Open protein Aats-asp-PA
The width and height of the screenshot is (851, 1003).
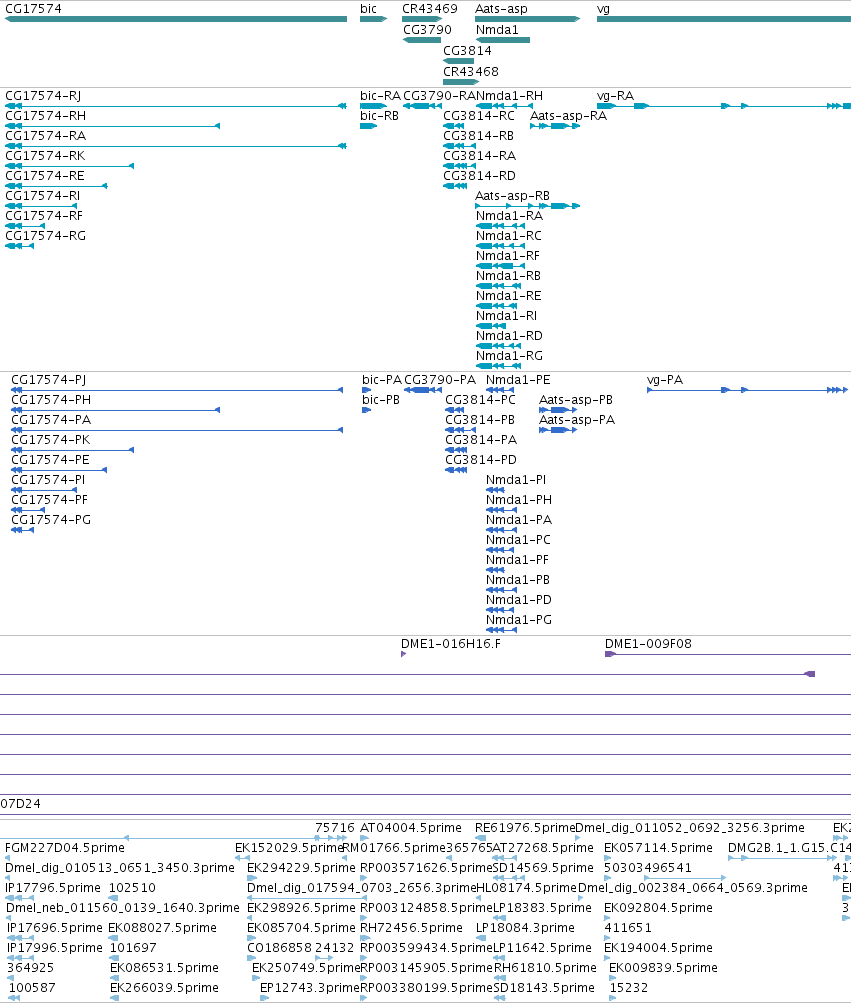558,430
